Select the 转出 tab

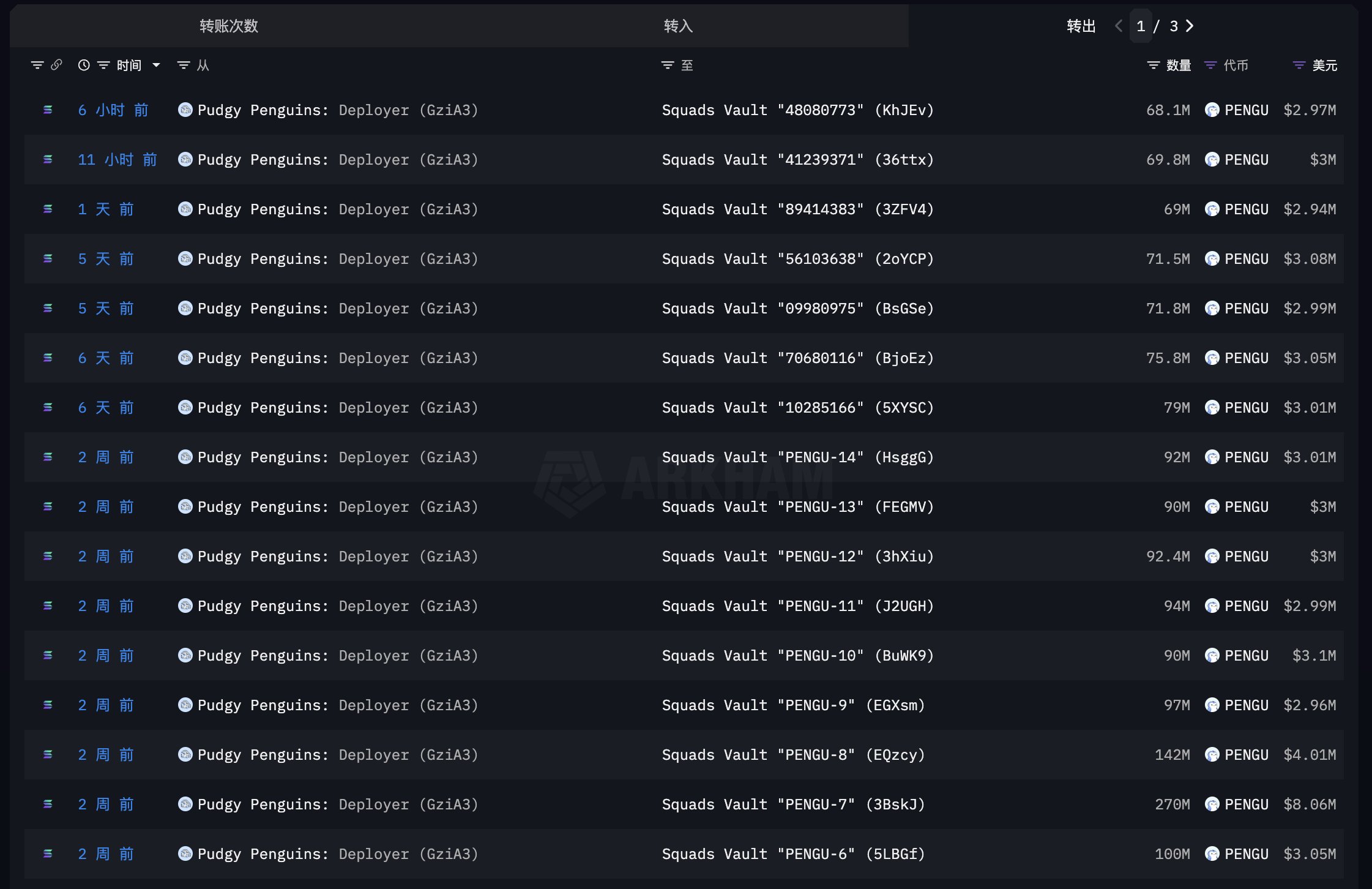(x=1081, y=26)
